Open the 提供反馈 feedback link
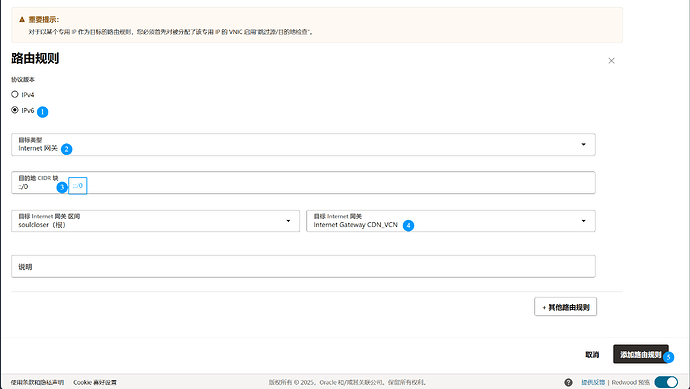 coord(593,382)
